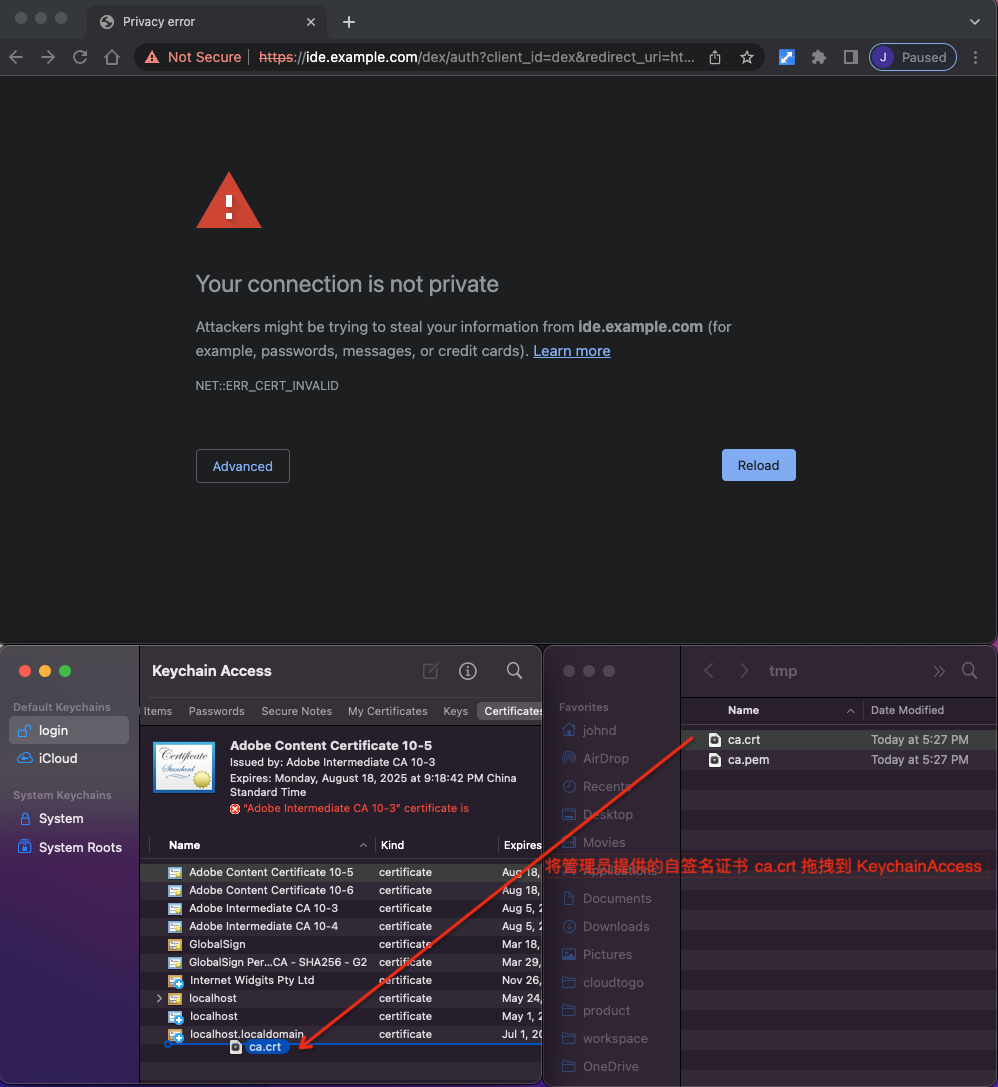Switch to the My Certificates tab
This screenshot has height=1087, width=998.
(387, 711)
